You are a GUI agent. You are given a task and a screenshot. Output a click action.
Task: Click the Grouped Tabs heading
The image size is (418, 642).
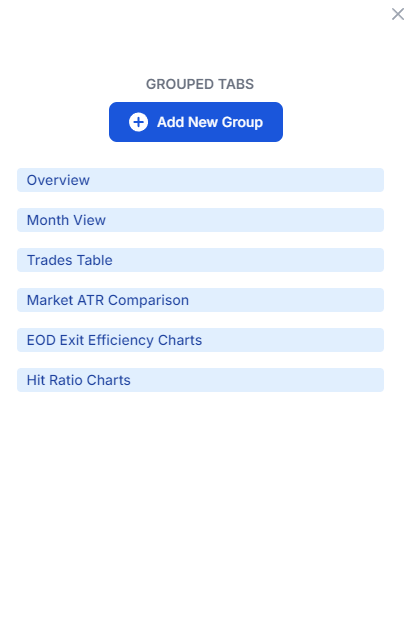click(200, 84)
